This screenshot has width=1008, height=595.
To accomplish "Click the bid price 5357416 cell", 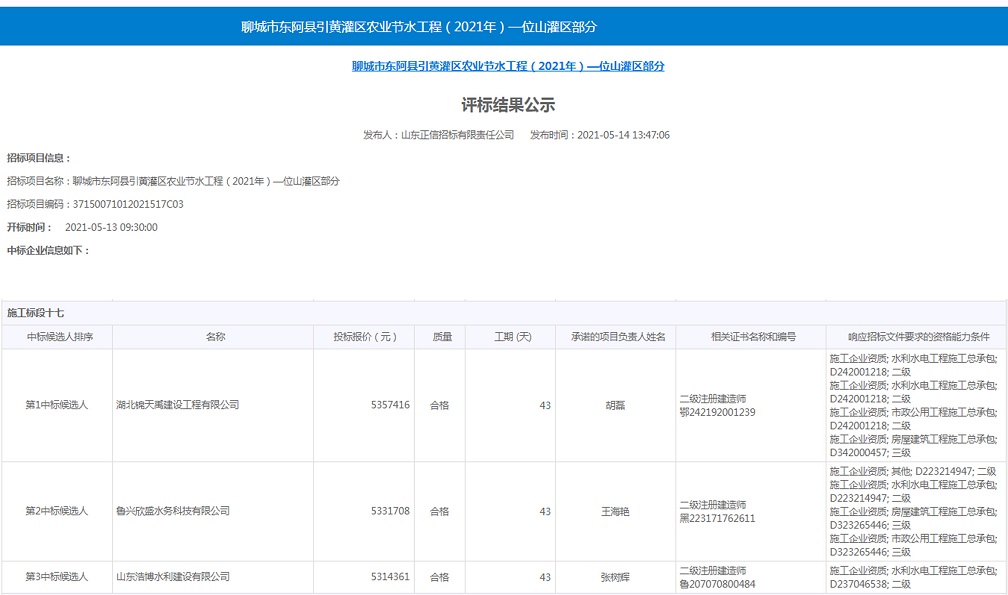I will (390, 405).
